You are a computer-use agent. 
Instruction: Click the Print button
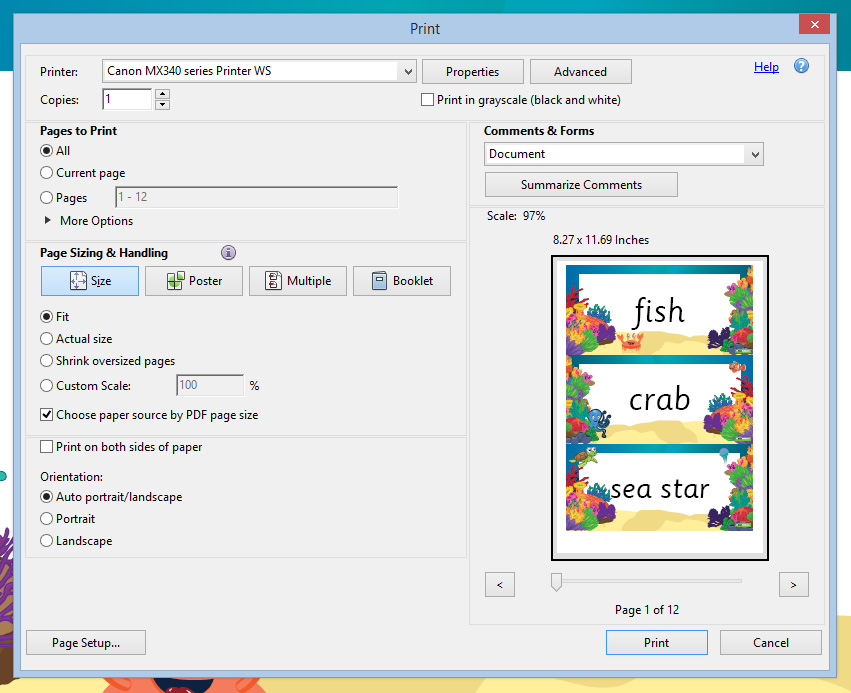[657, 643]
